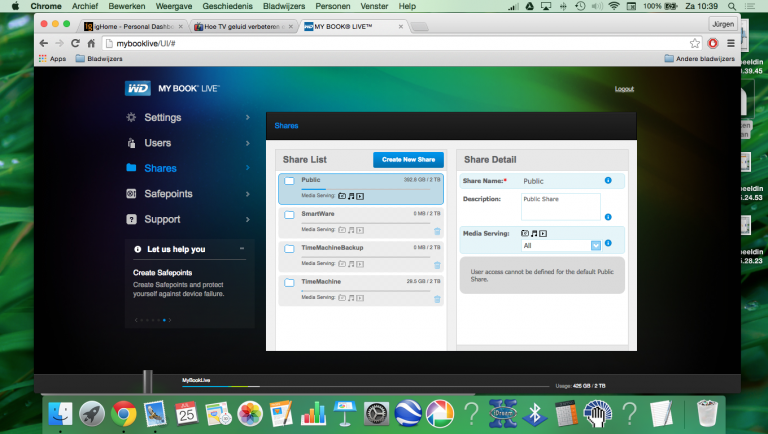
Task: Click the Shares folder icon in sidebar
Action: (131, 168)
